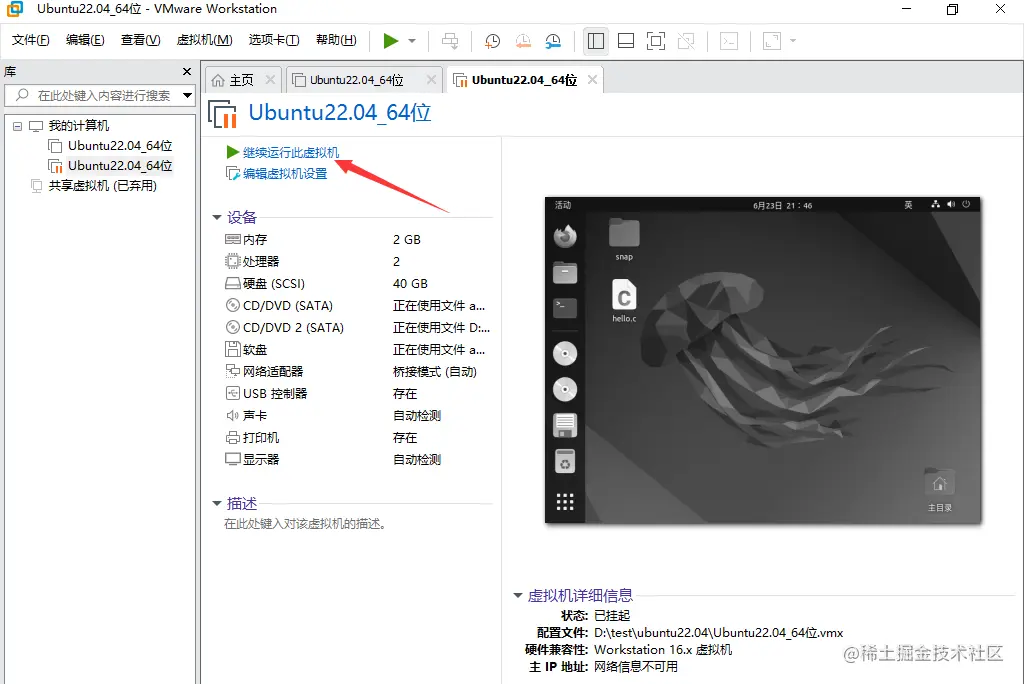Toggle the library sidebar view icon
The width and height of the screenshot is (1024, 684).
click(596, 41)
